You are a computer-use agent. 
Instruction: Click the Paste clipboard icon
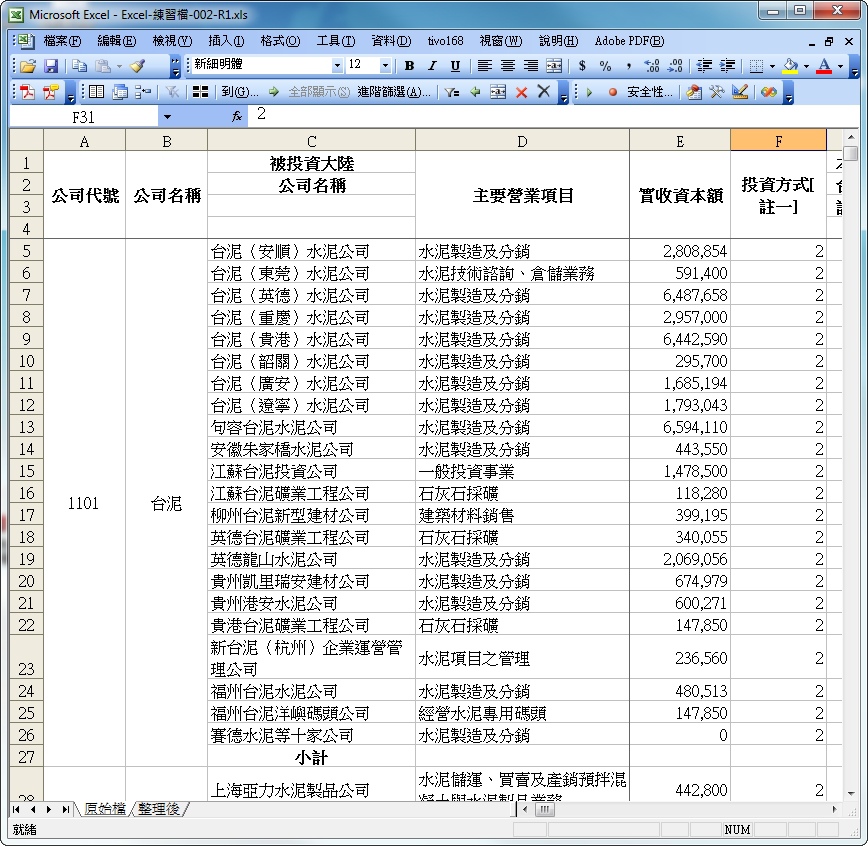tap(103, 66)
